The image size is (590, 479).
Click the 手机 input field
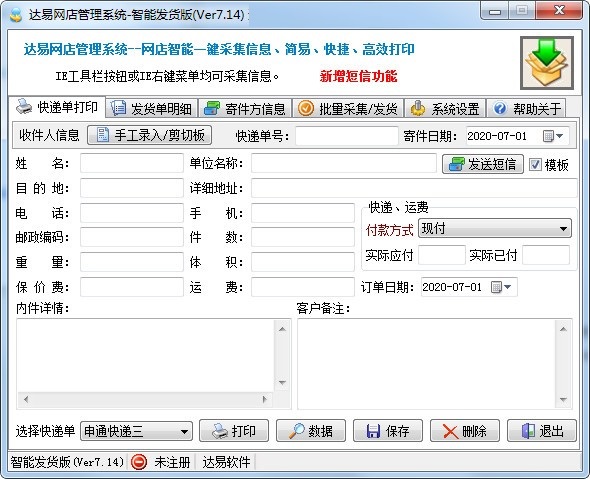[303, 213]
